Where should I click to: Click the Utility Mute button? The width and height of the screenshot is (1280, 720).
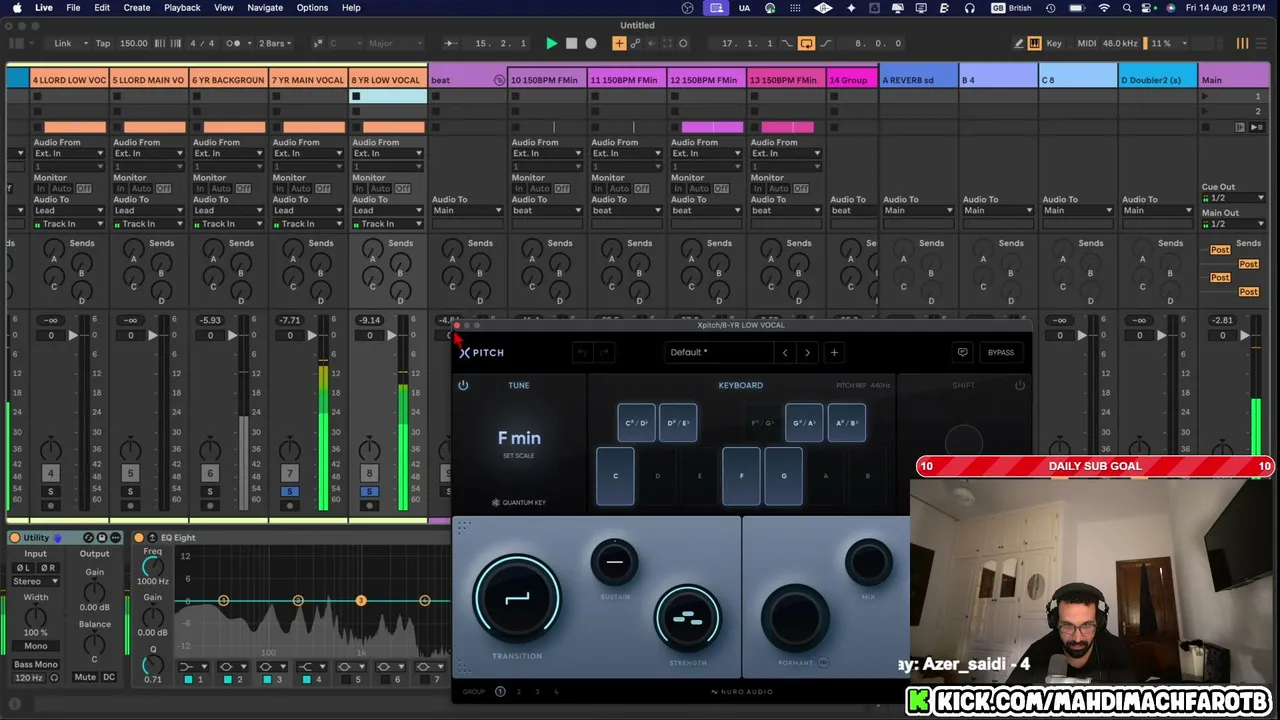(85, 677)
